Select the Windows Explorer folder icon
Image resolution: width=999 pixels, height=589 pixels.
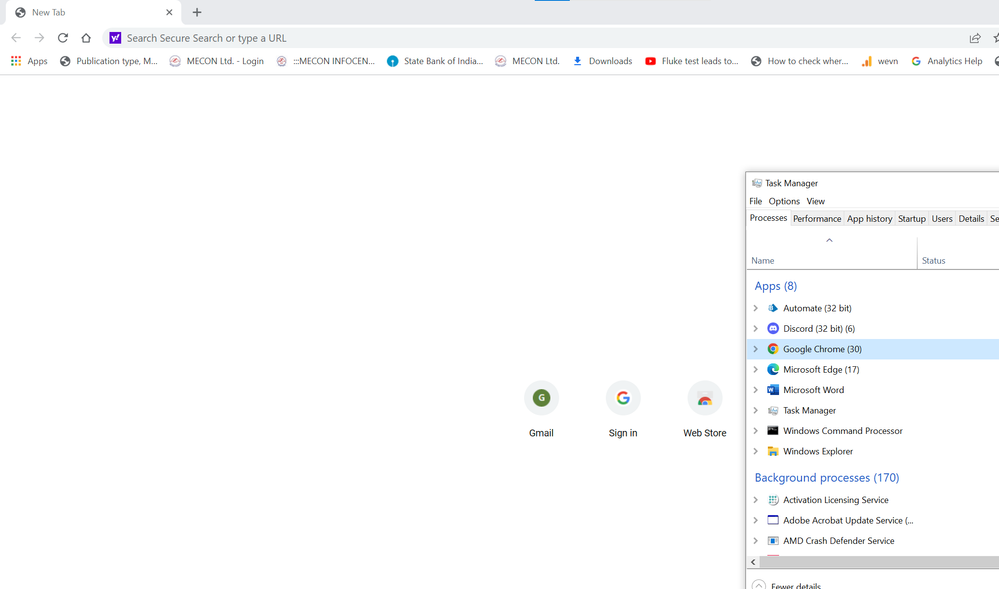773,451
